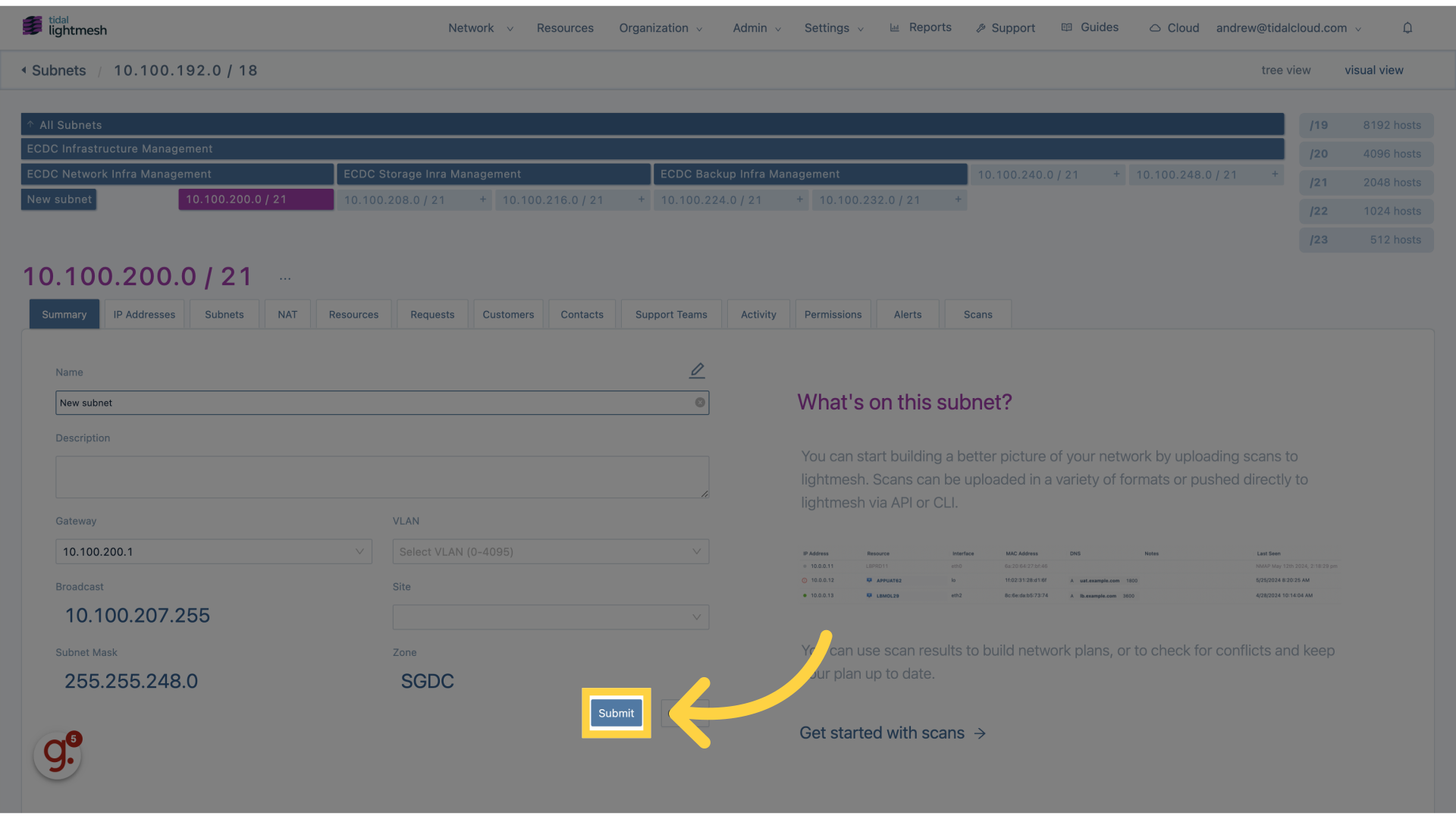This screenshot has height=819, width=1456.
Task: Select tree view toggle button
Action: (1286, 70)
